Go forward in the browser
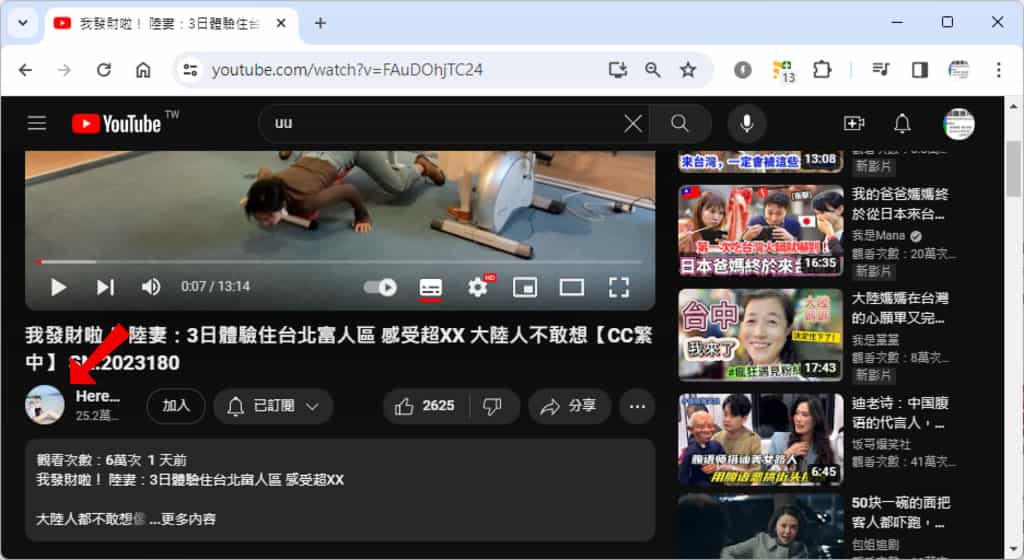 [64, 70]
